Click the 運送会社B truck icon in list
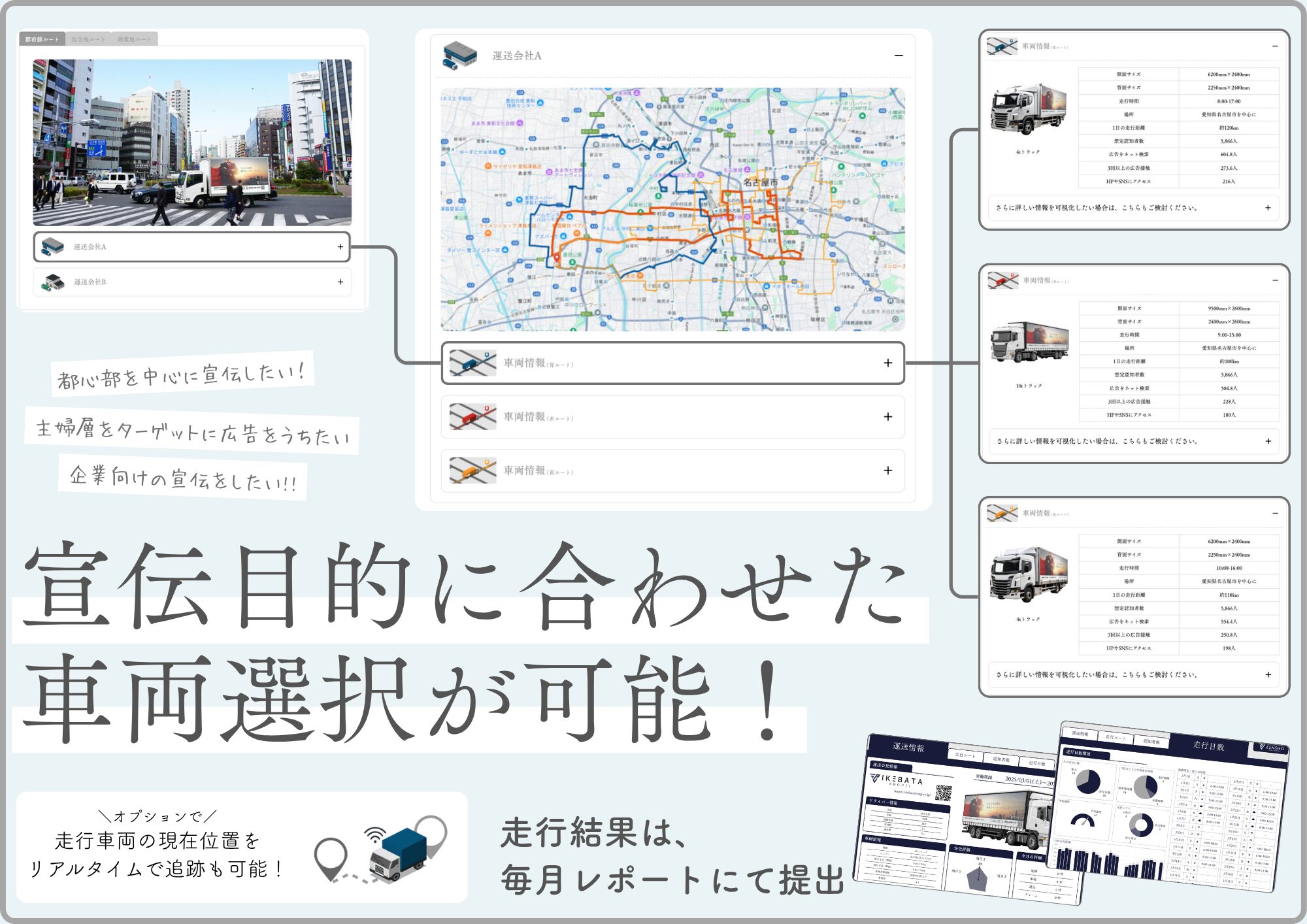 53,282
